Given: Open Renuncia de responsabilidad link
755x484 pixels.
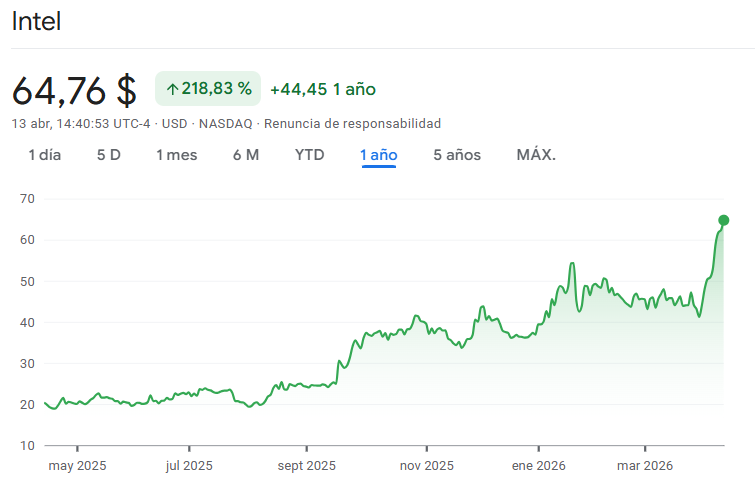Looking at the screenshot, I should click(x=352, y=124).
